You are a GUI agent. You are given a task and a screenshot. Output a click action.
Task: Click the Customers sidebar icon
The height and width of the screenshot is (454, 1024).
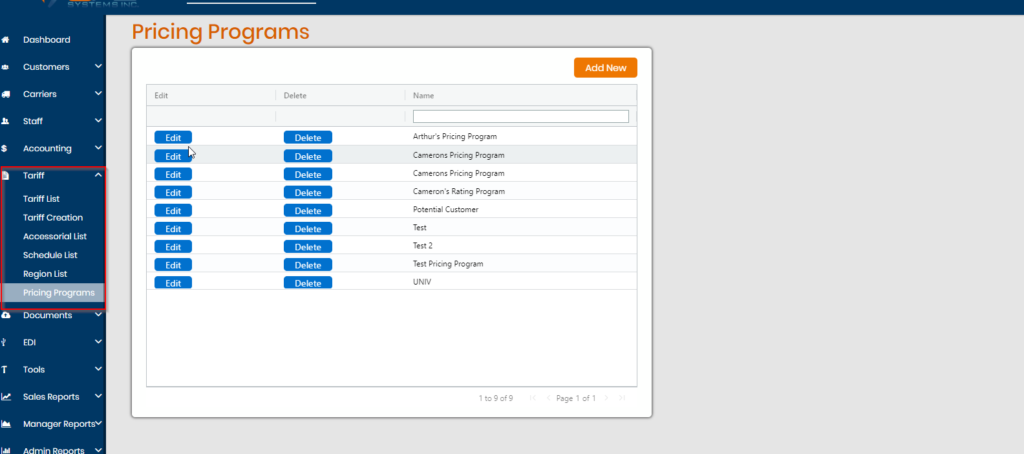(x=5, y=67)
